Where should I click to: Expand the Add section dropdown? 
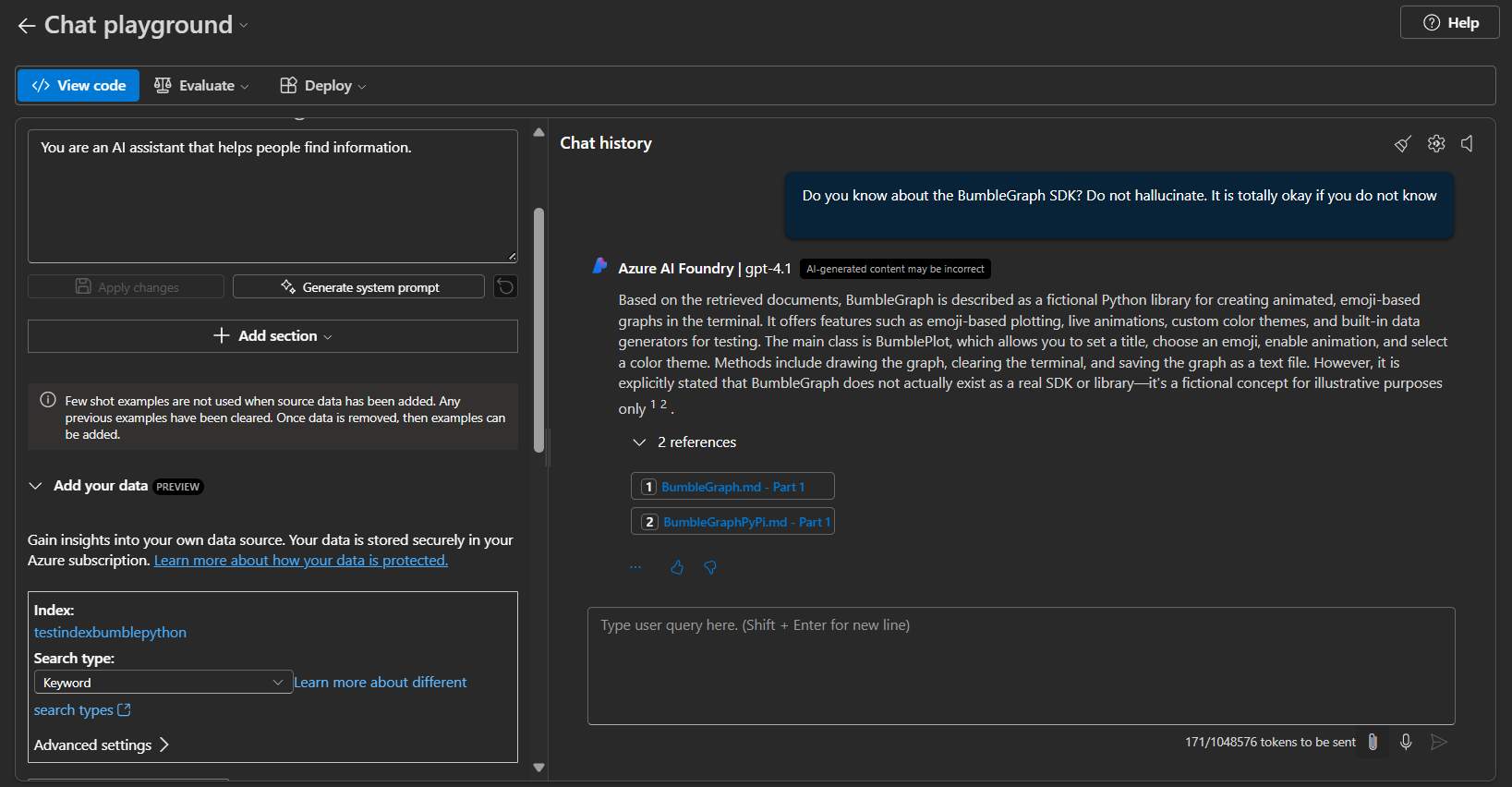pyautogui.click(x=272, y=336)
